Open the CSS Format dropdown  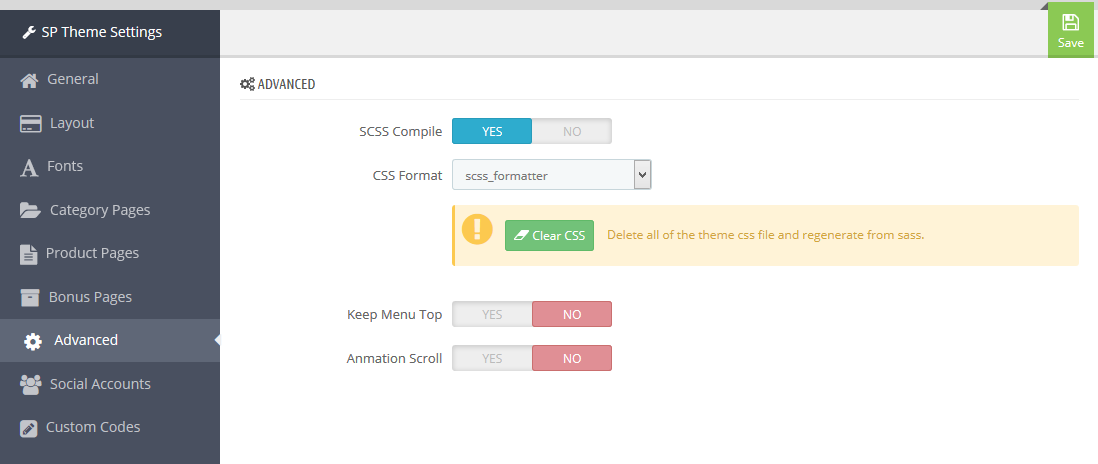coord(551,175)
